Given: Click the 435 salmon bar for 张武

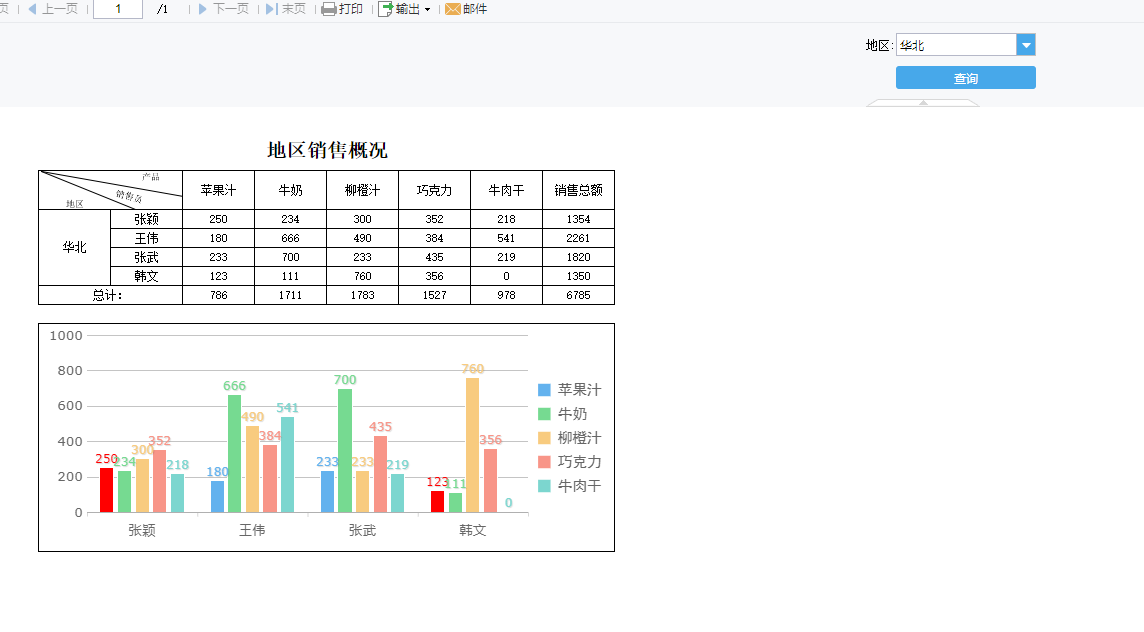Looking at the screenshot, I should tap(381, 474).
